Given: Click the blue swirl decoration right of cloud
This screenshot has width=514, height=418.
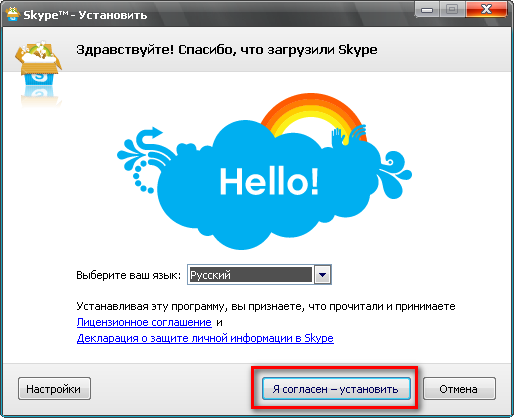Looking at the screenshot, I should pyautogui.click(x=395, y=174).
